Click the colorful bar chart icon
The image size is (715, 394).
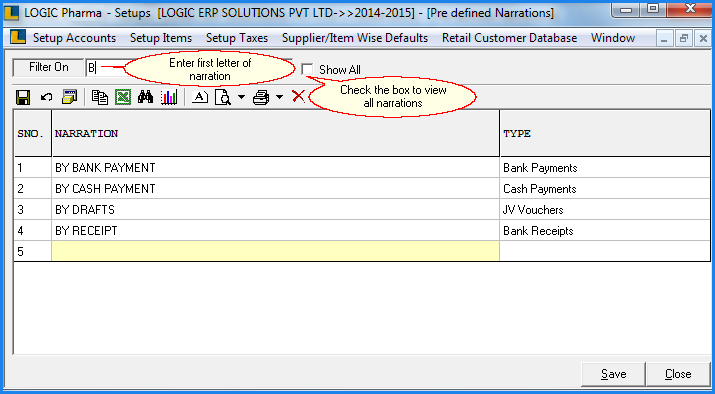tap(169, 97)
